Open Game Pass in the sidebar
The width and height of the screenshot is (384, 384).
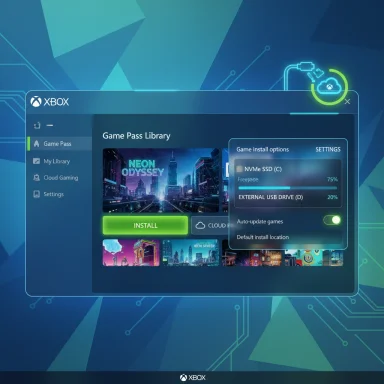59,144
